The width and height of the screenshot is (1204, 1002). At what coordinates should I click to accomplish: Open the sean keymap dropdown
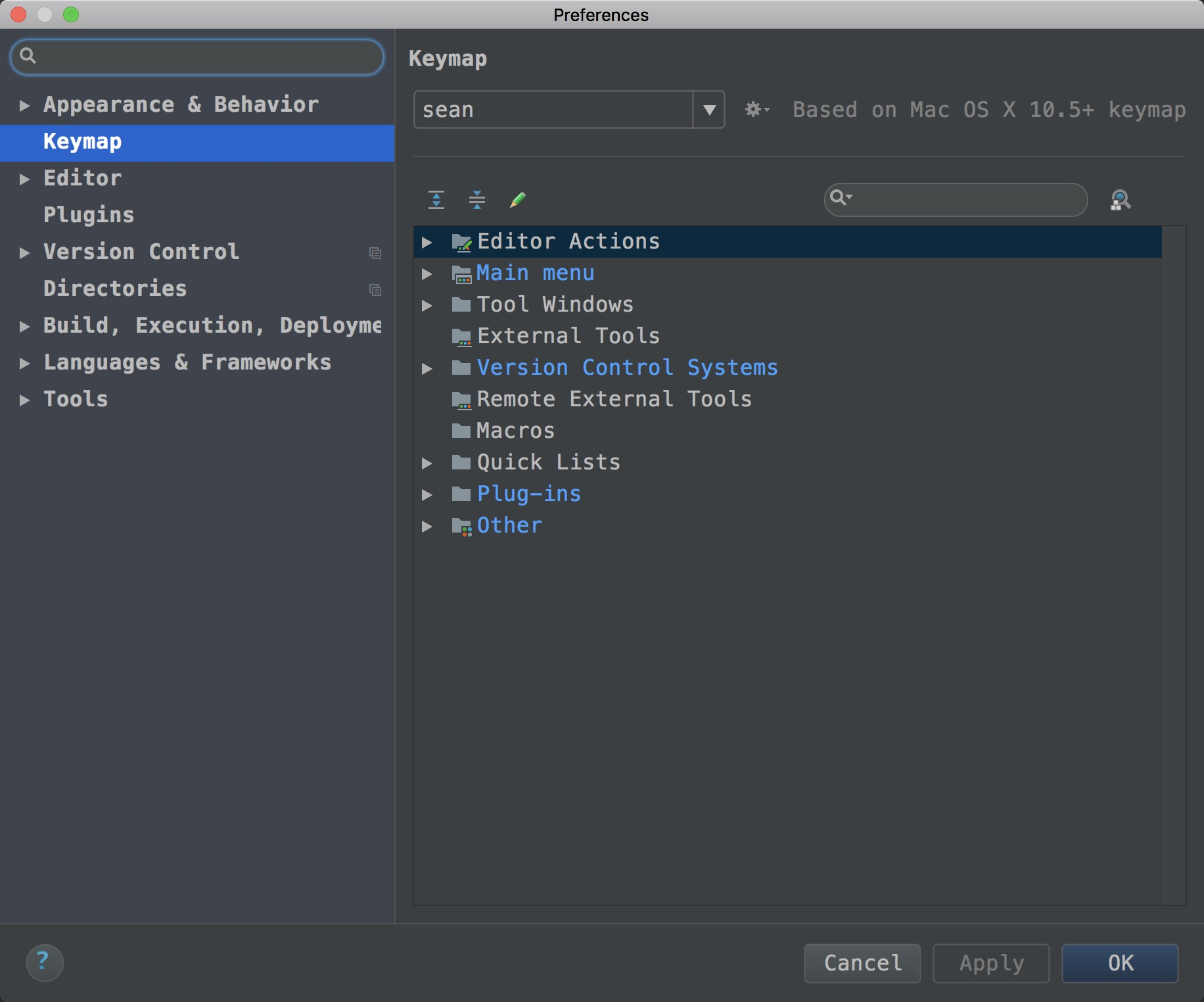pos(709,109)
